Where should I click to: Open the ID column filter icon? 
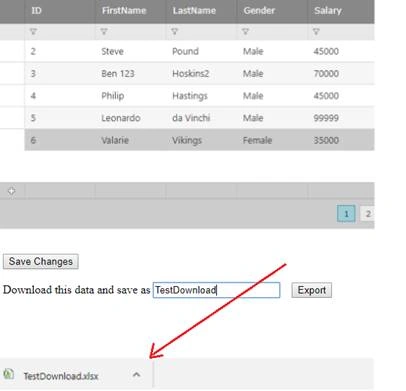click(33, 32)
